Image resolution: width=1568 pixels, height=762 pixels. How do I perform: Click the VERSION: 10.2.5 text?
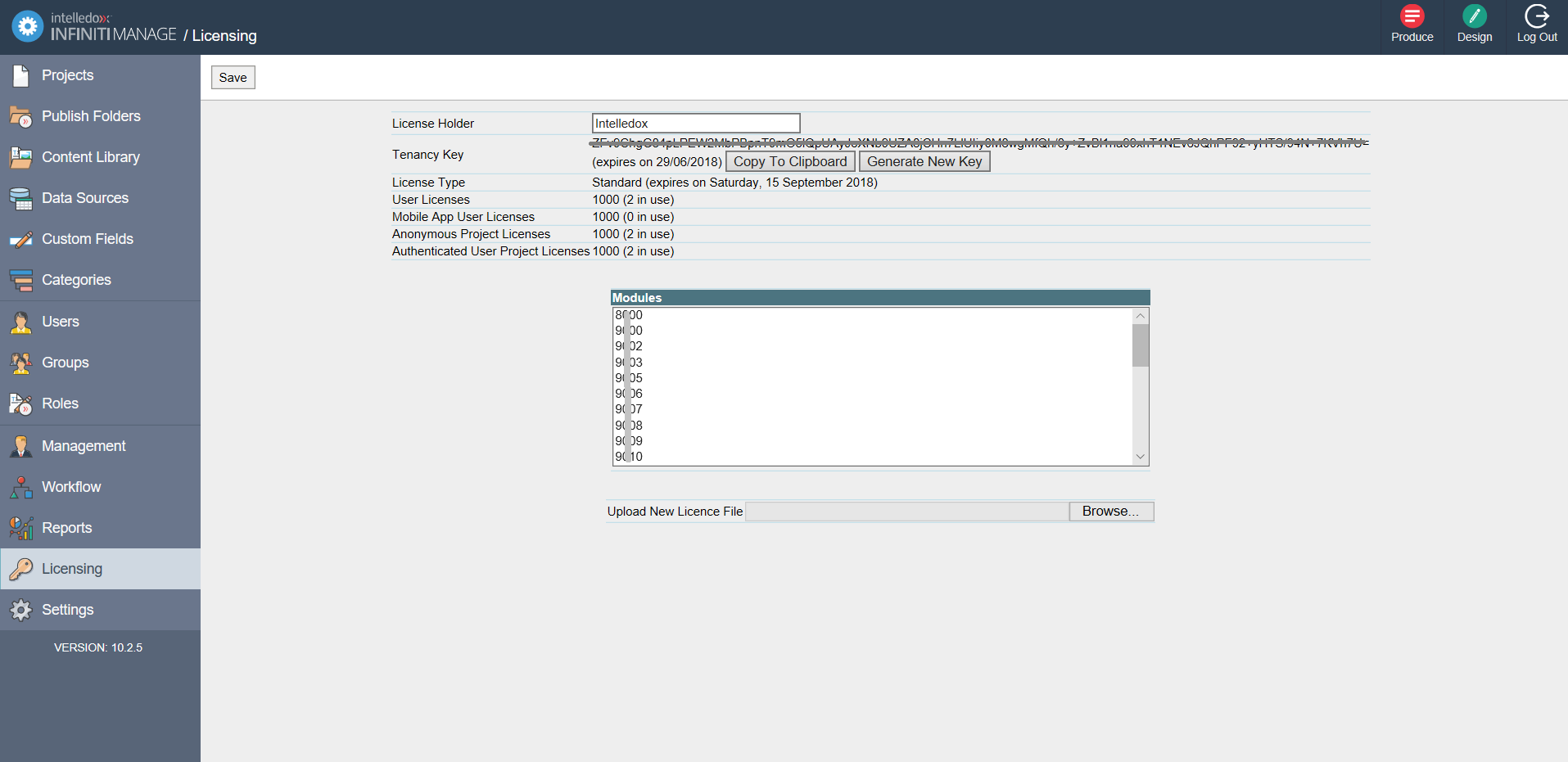click(x=98, y=647)
